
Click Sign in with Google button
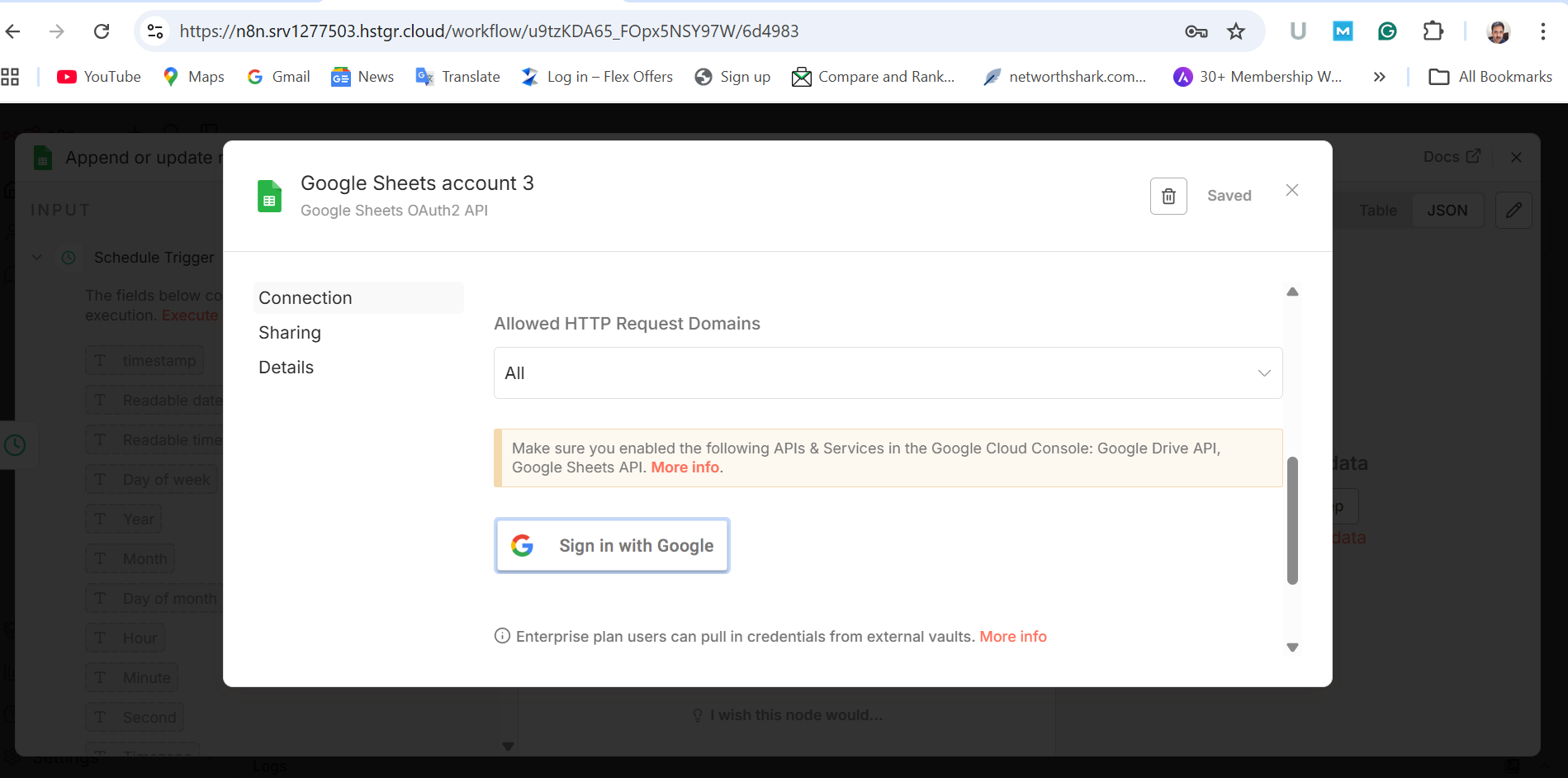click(612, 545)
